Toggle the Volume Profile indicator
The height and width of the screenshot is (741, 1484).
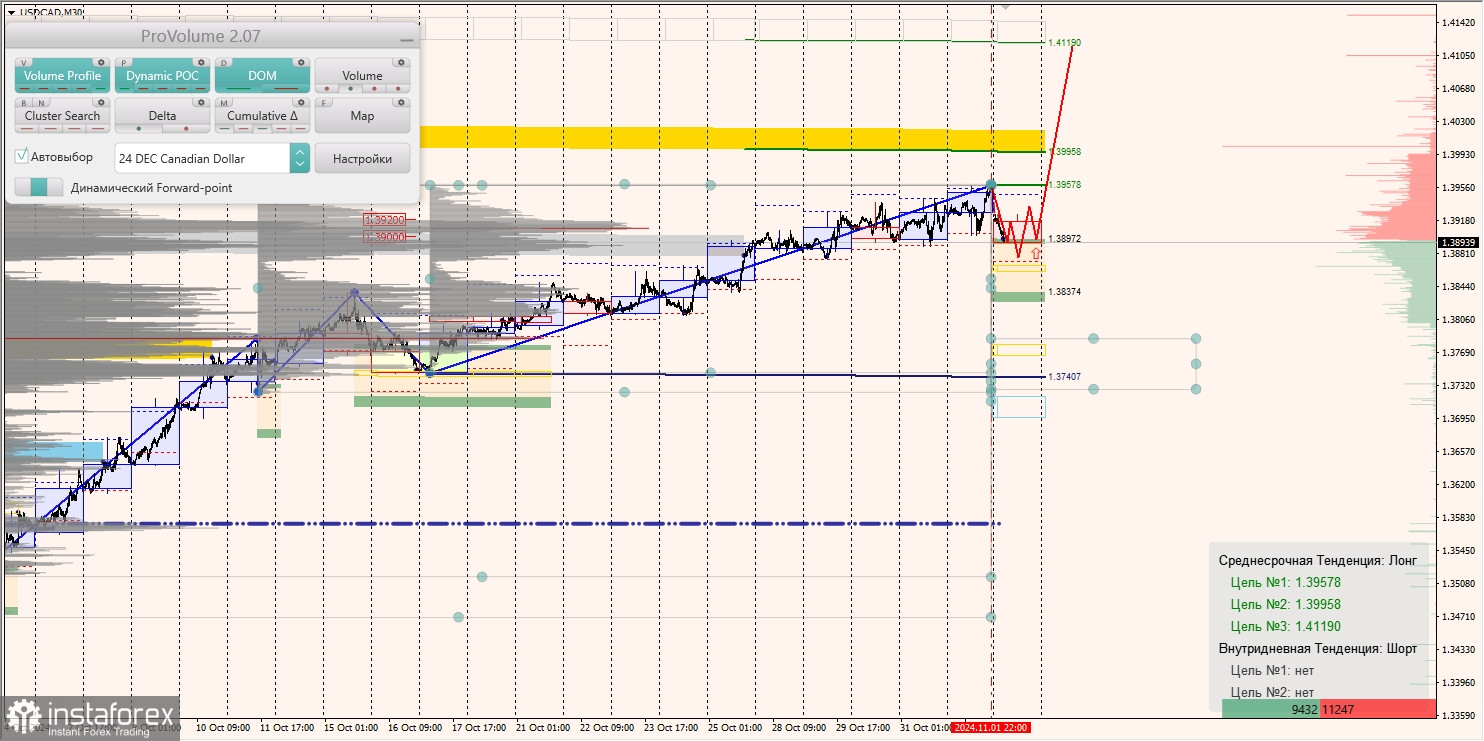point(62,76)
